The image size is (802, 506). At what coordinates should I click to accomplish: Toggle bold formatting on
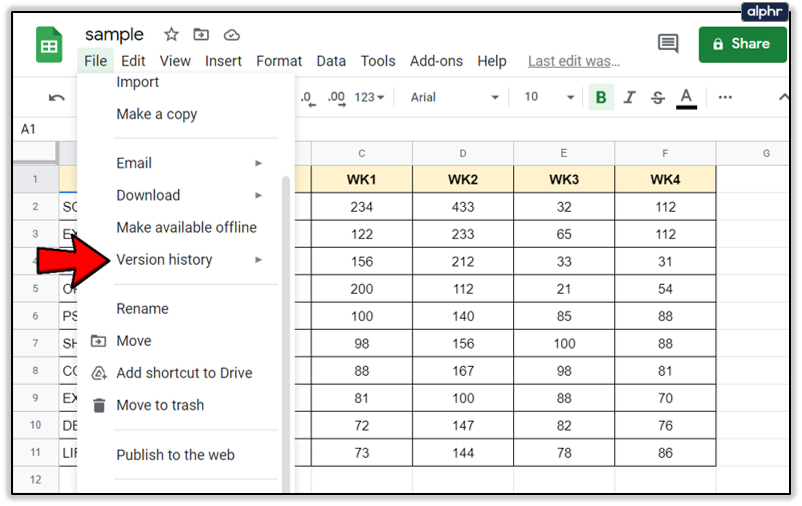[x=601, y=97]
